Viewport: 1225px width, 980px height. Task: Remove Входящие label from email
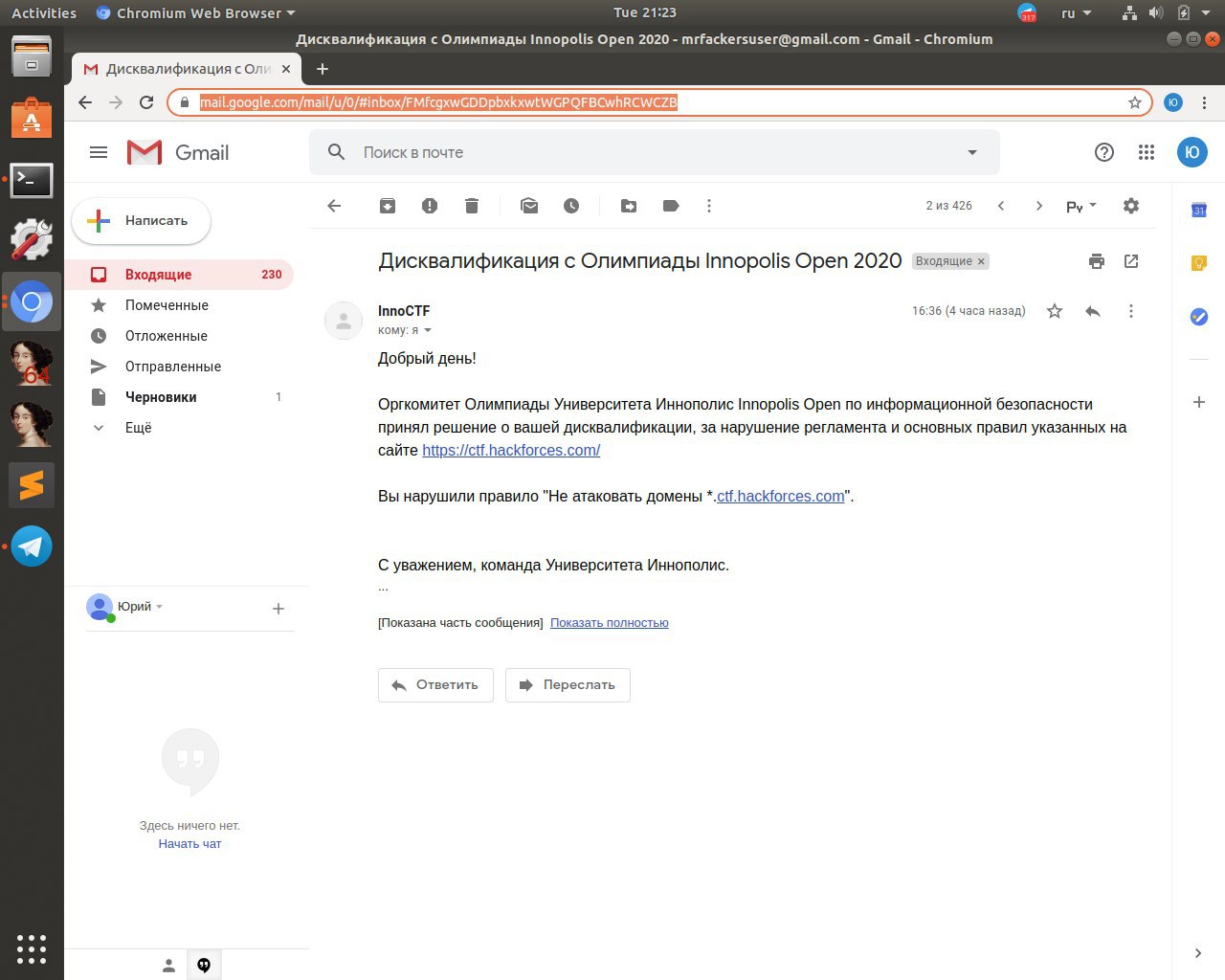pos(981,261)
